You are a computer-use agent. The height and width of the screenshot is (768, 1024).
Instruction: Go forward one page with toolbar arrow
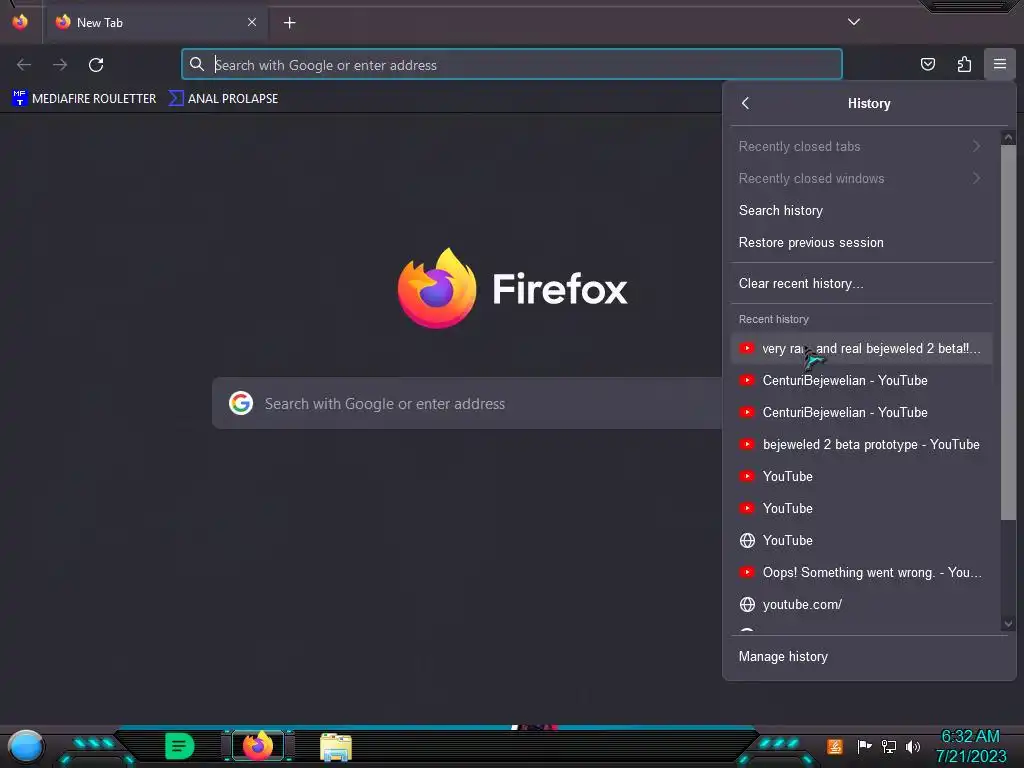click(x=60, y=65)
